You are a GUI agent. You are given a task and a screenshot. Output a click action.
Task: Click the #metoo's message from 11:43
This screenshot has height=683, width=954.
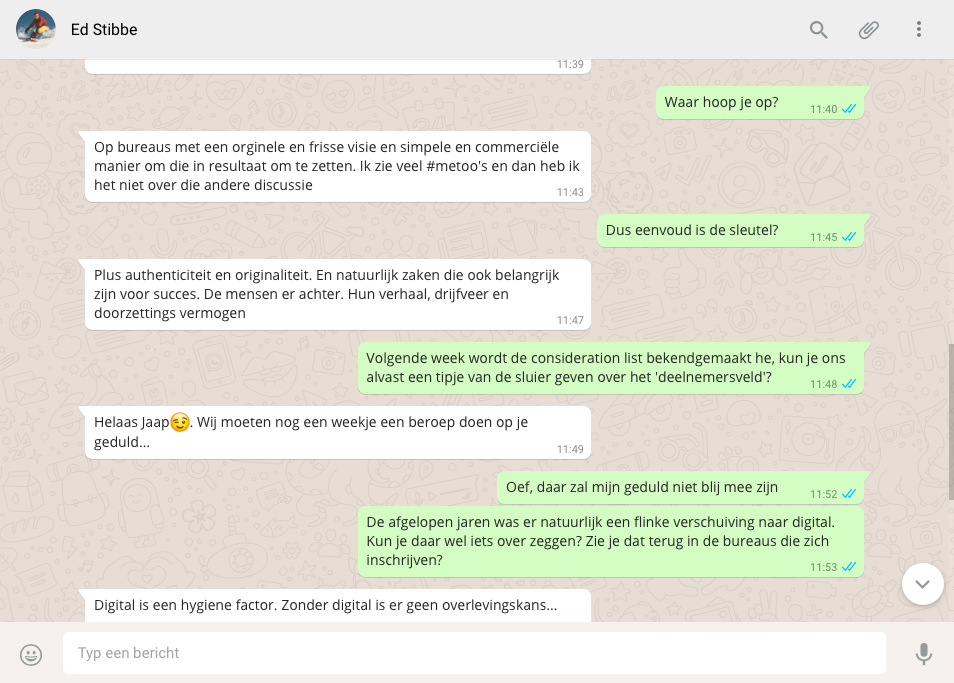coord(338,167)
